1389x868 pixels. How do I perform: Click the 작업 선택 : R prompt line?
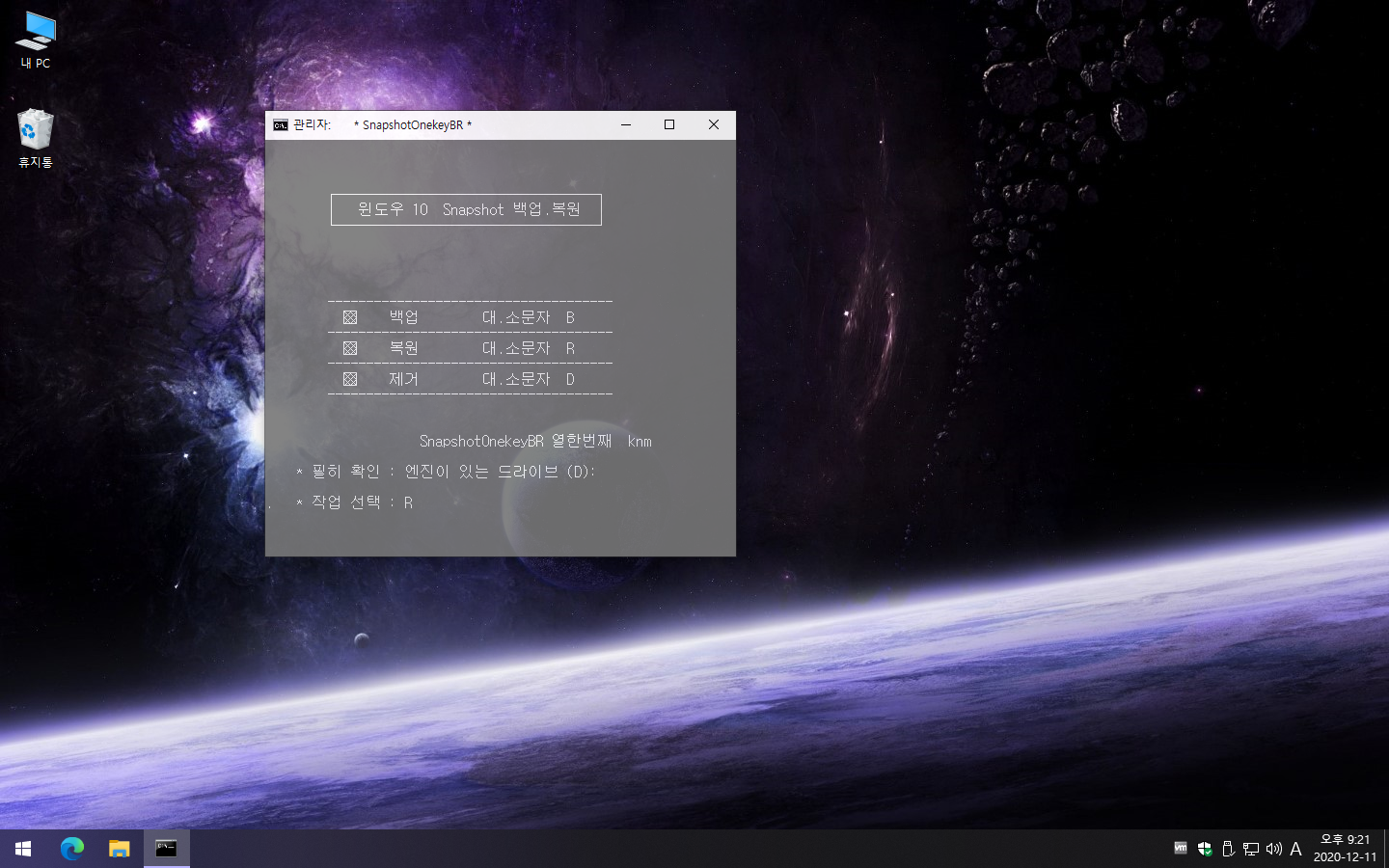pyautogui.click(x=355, y=502)
